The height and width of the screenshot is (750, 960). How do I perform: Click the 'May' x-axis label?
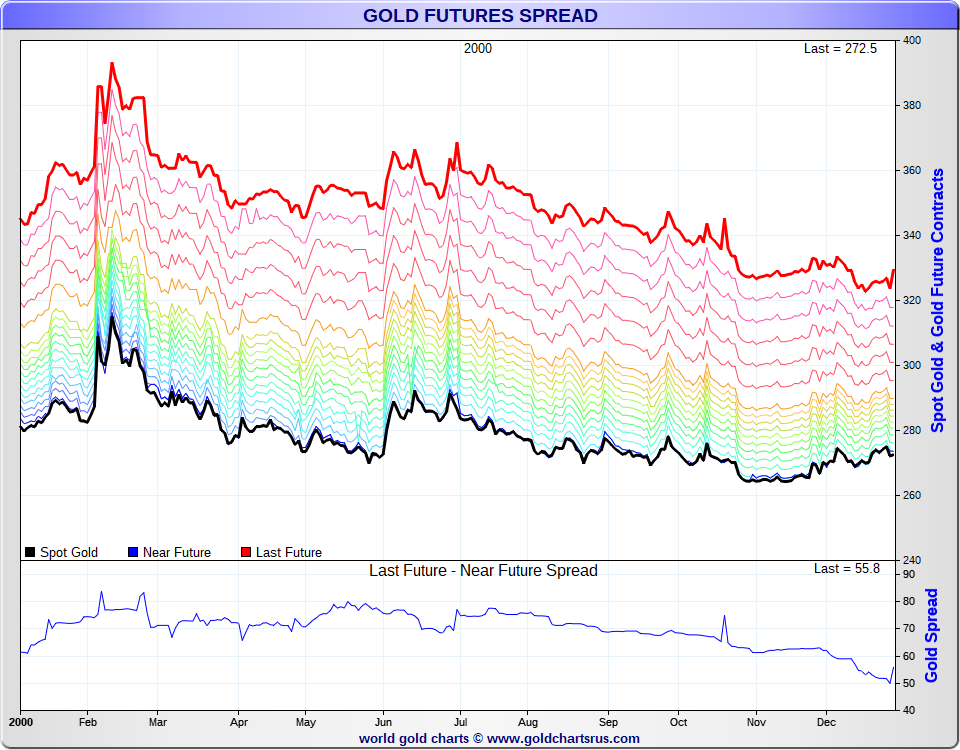(x=306, y=722)
